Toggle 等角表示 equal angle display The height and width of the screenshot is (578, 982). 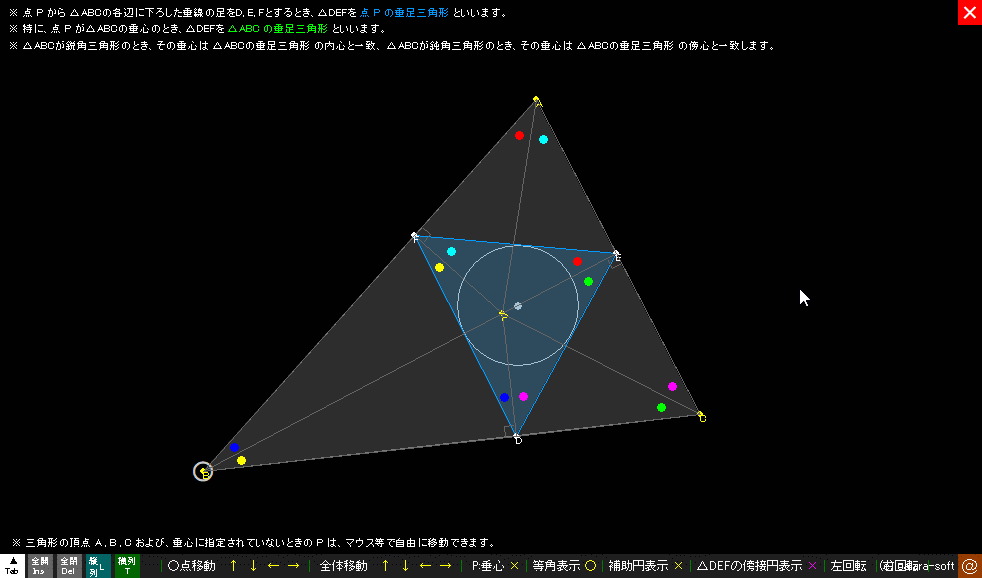(564, 566)
